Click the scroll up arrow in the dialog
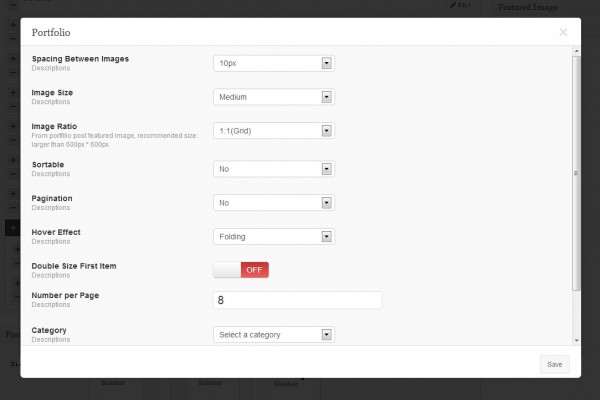 pos(576,51)
